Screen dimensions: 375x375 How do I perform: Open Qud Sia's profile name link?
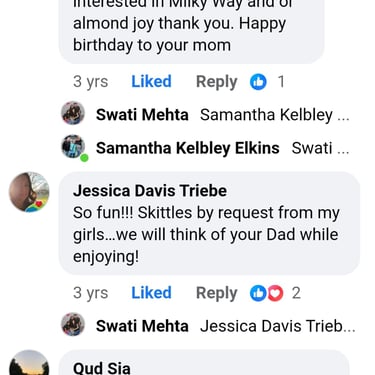pyautogui.click(x=102, y=368)
